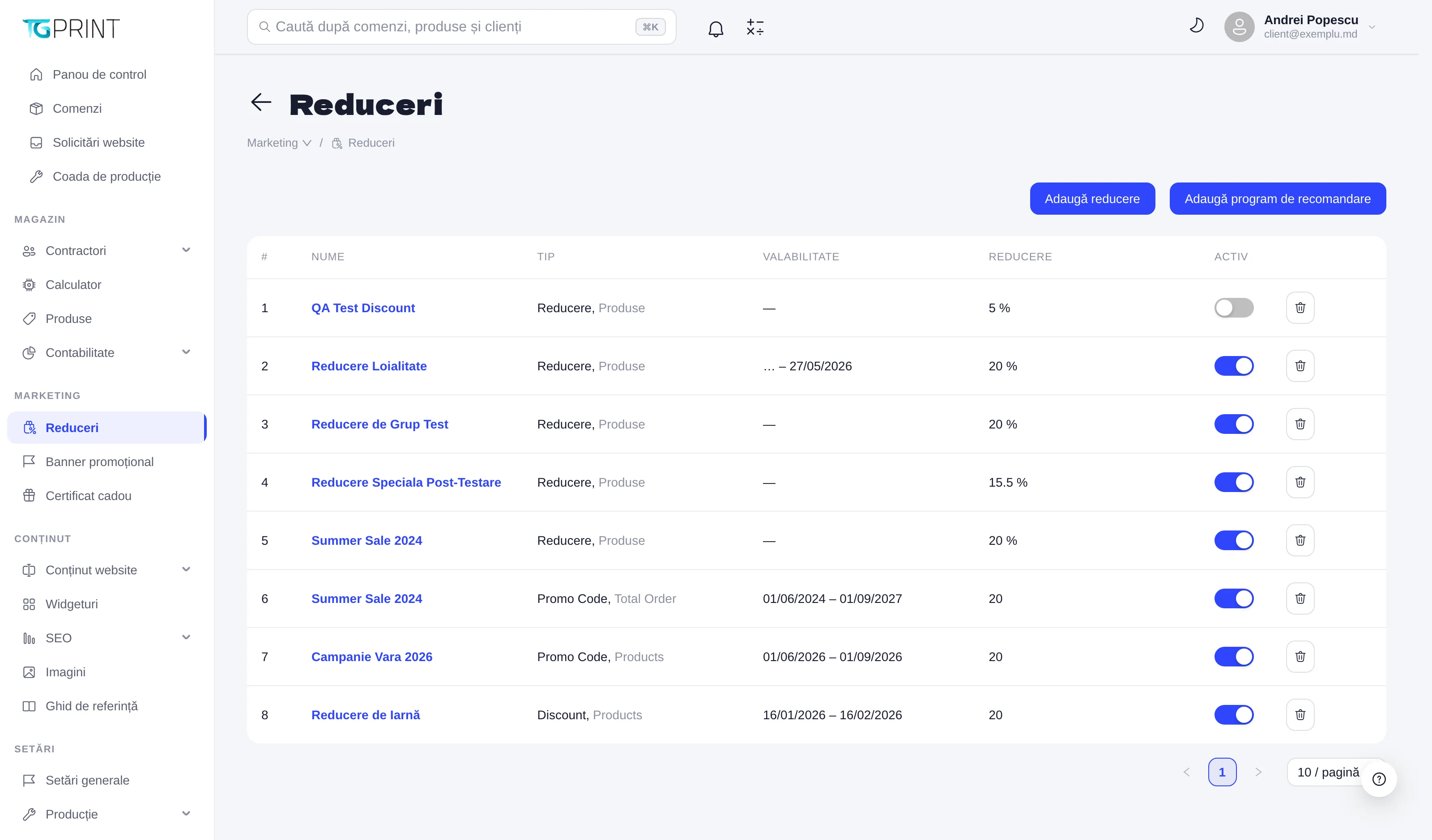Expand the Contabilitate section

[x=107, y=353]
